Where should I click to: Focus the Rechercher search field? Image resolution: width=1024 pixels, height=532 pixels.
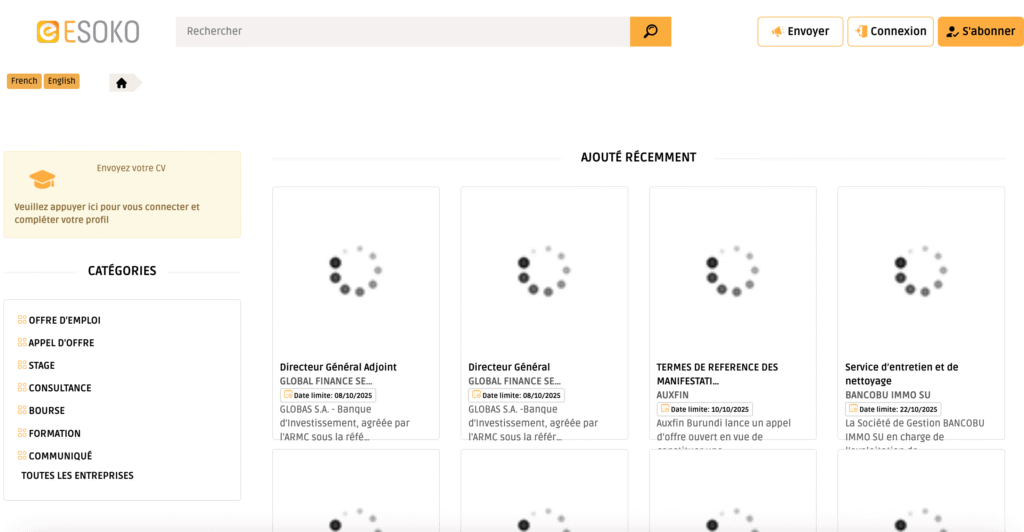coord(402,31)
